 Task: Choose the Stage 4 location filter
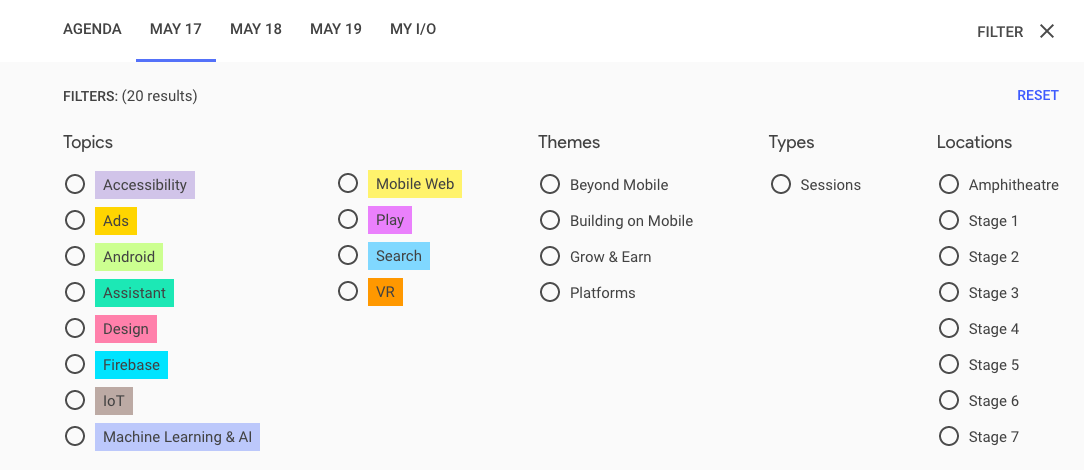point(949,329)
